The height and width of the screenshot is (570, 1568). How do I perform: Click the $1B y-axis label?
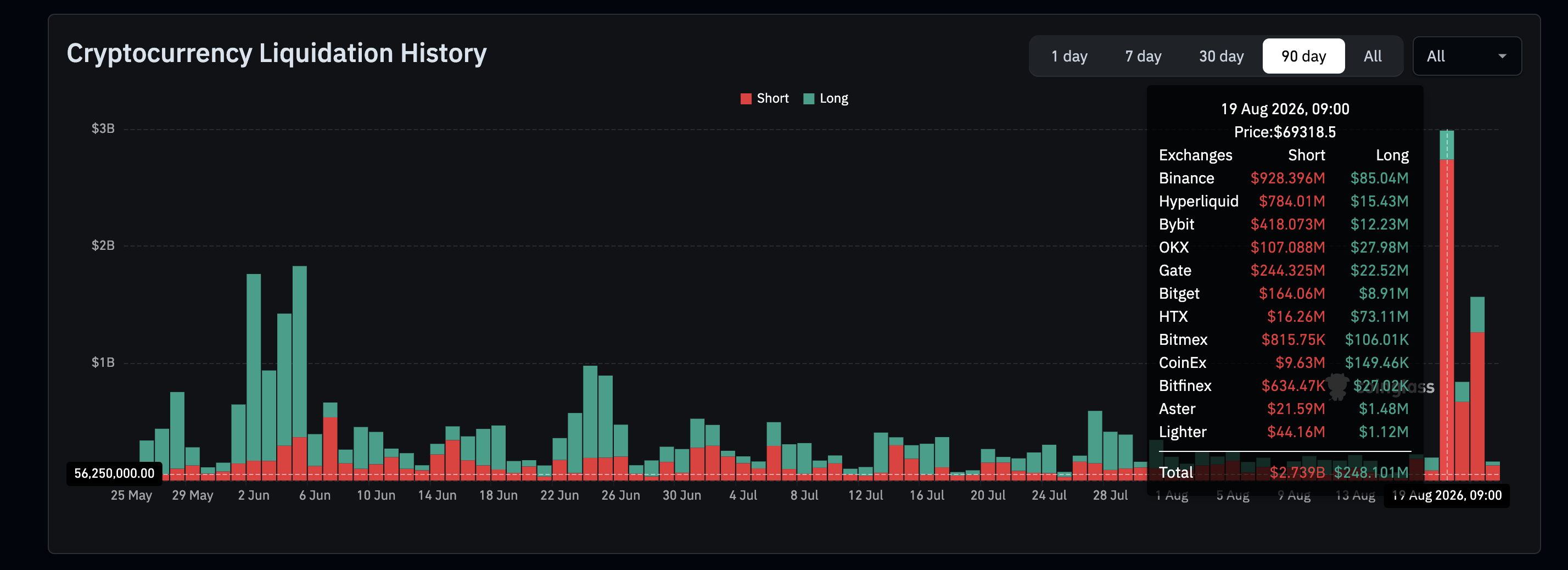tap(103, 362)
